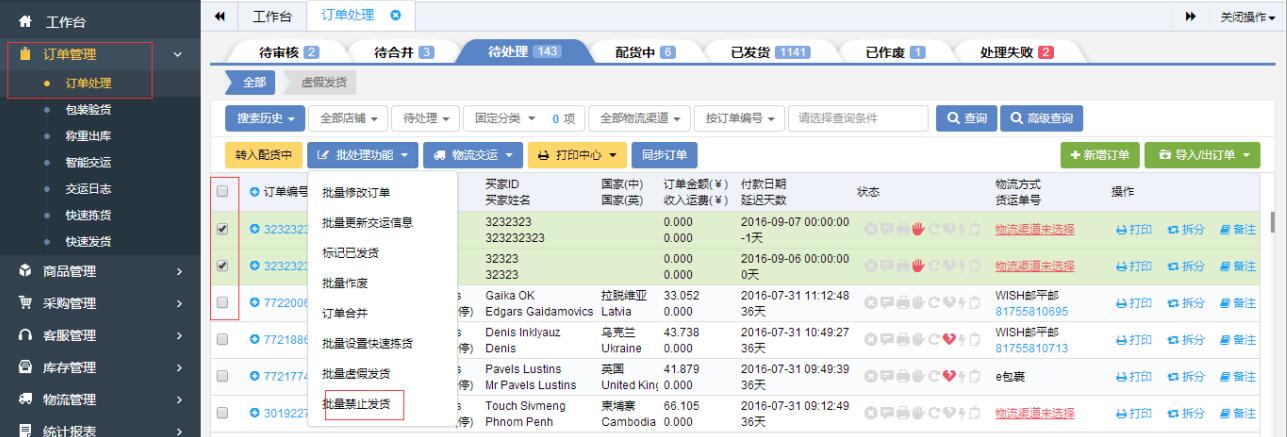Image resolution: width=1287 pixels, height=437 pixels.
Task: Select 标记已发货 from the batch menu
Action: tap(350, 253)
